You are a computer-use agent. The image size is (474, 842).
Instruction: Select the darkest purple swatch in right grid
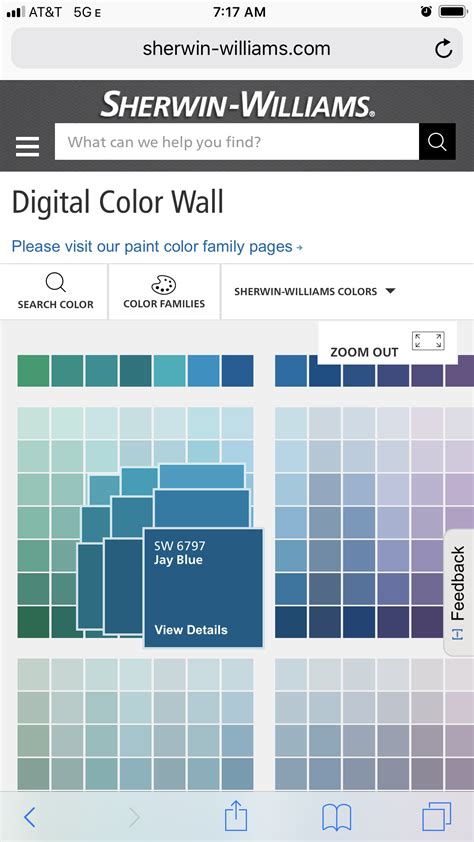(428, 622)
